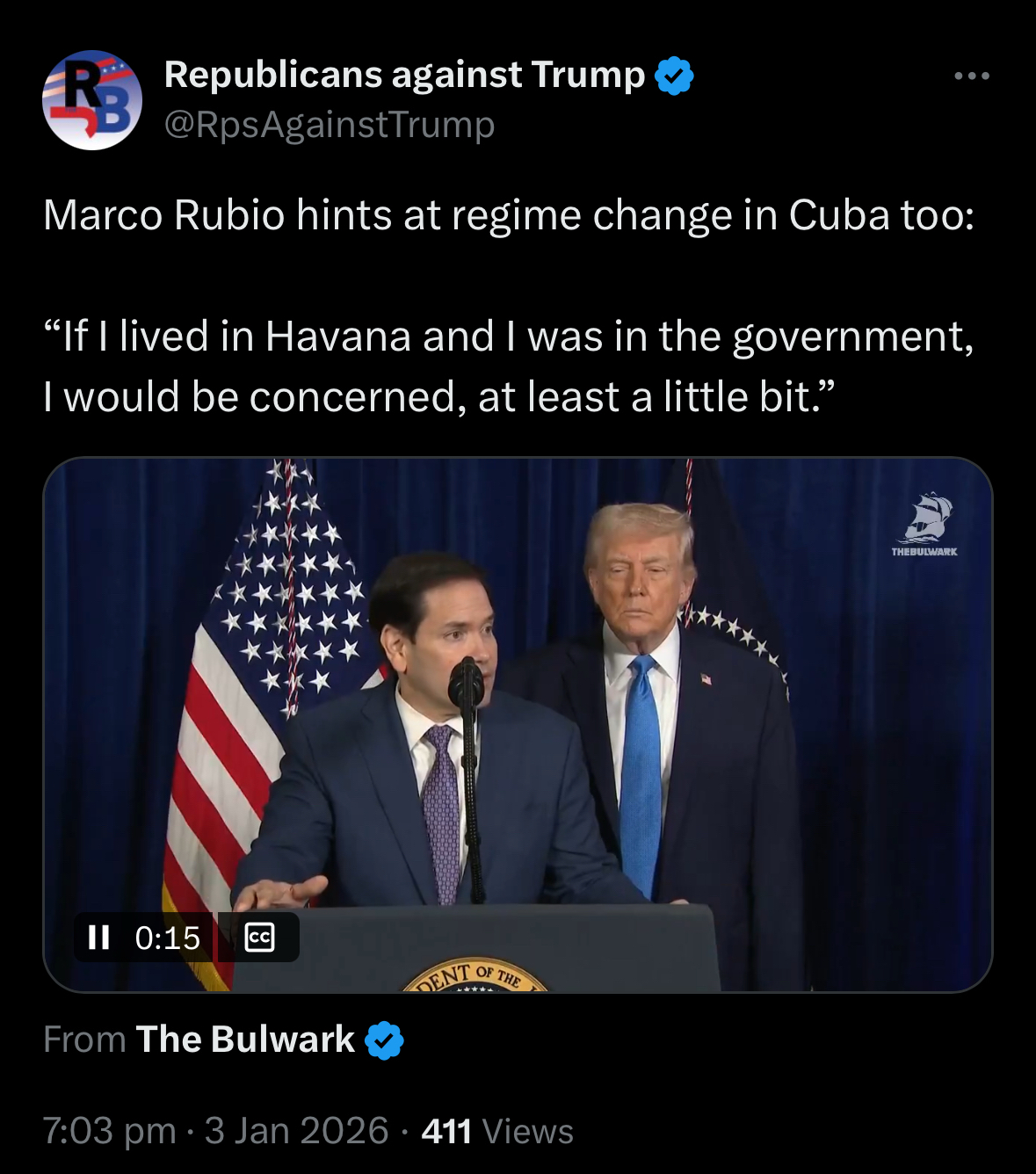1036x1174 pixels.
Task: Click the presidential seal on the podium
Action: (475, 977)
